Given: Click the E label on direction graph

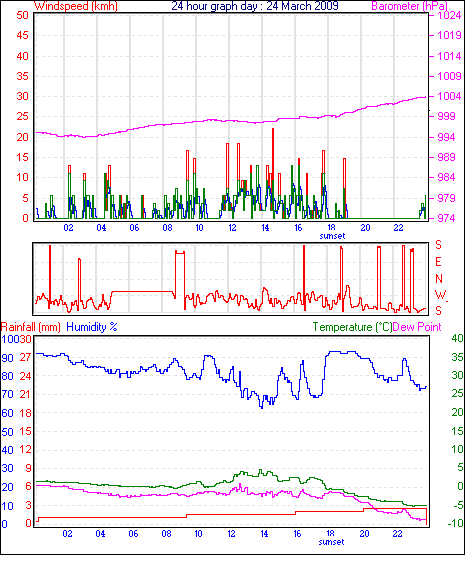Looking at the screenshot, I should pos(438,262).
